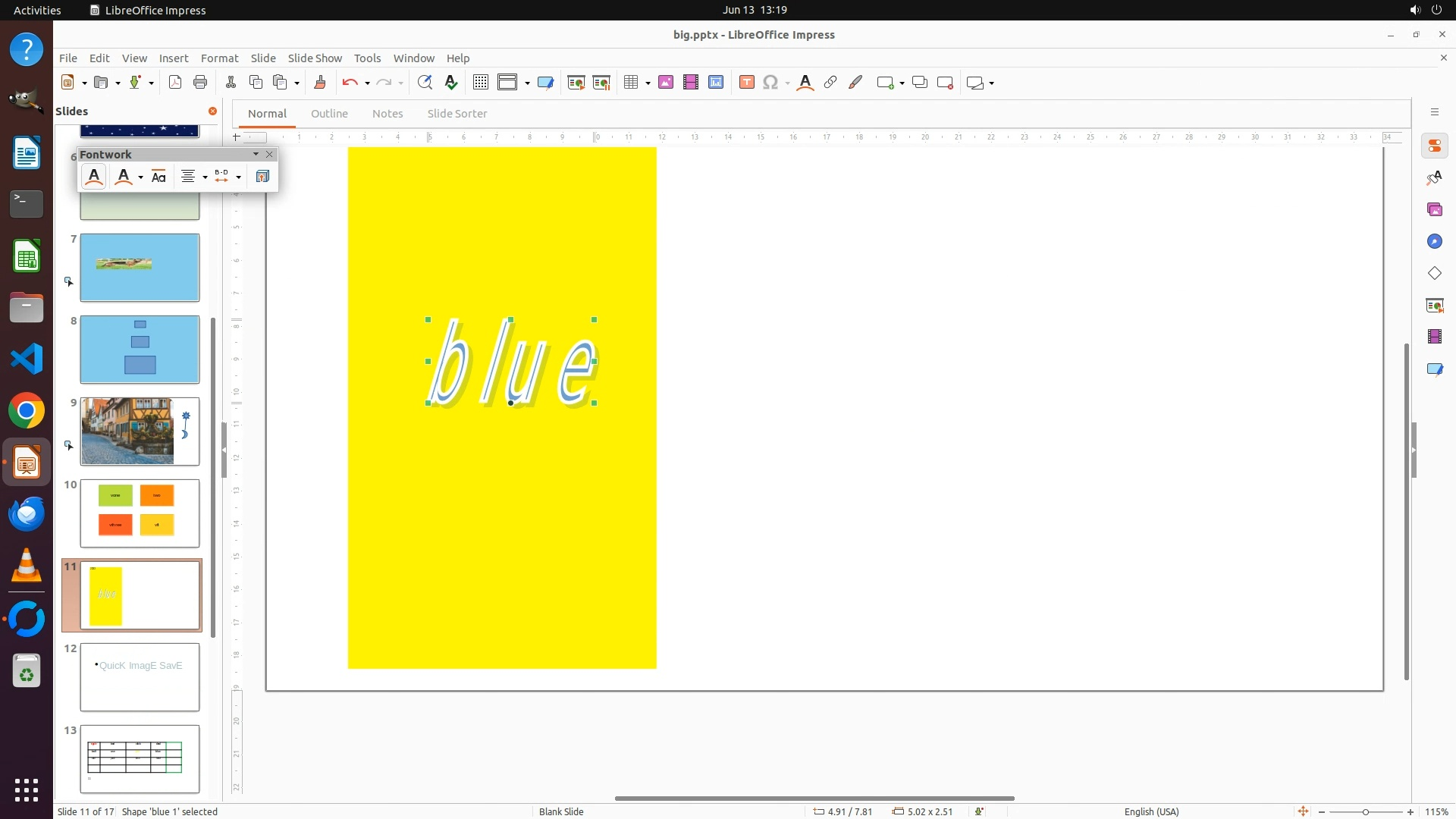Open Thunderbird from the Ubuntu dock
Image resolution: width=1456 pixels, height=819 pixels.
(27, 515)
